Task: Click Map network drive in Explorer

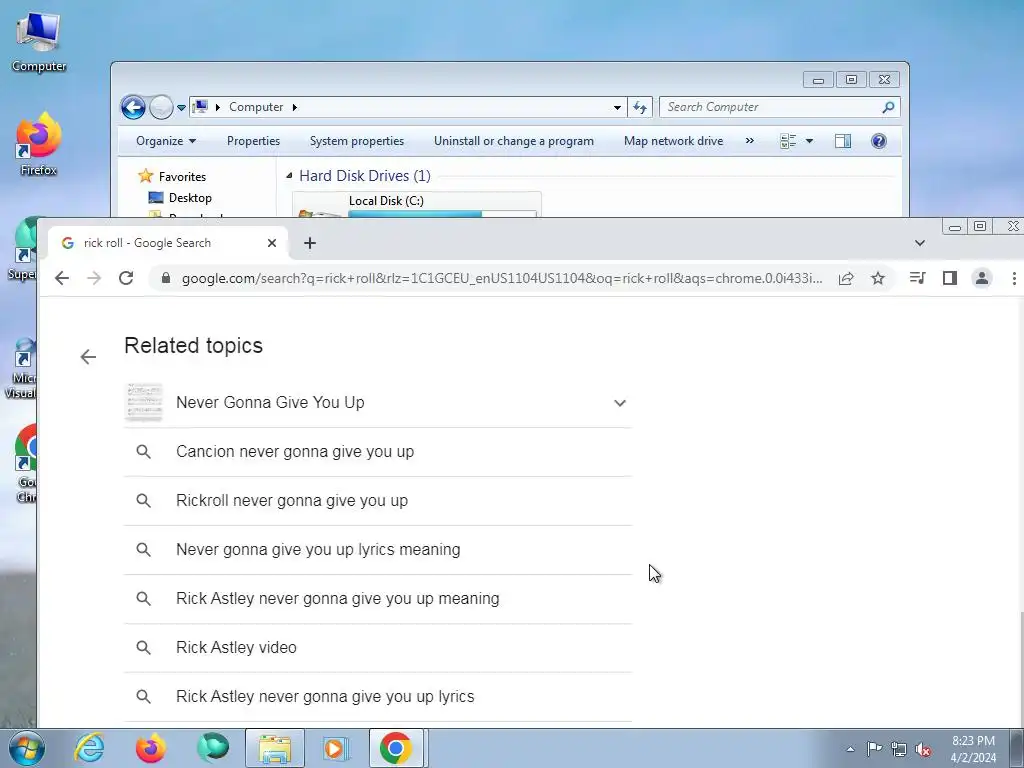Action: point(673,141)
